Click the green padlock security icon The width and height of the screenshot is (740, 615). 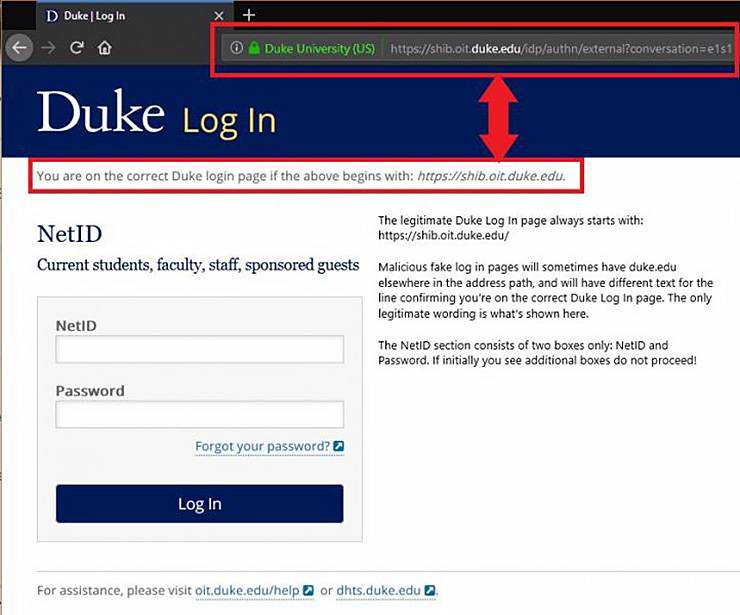(254, 48)
